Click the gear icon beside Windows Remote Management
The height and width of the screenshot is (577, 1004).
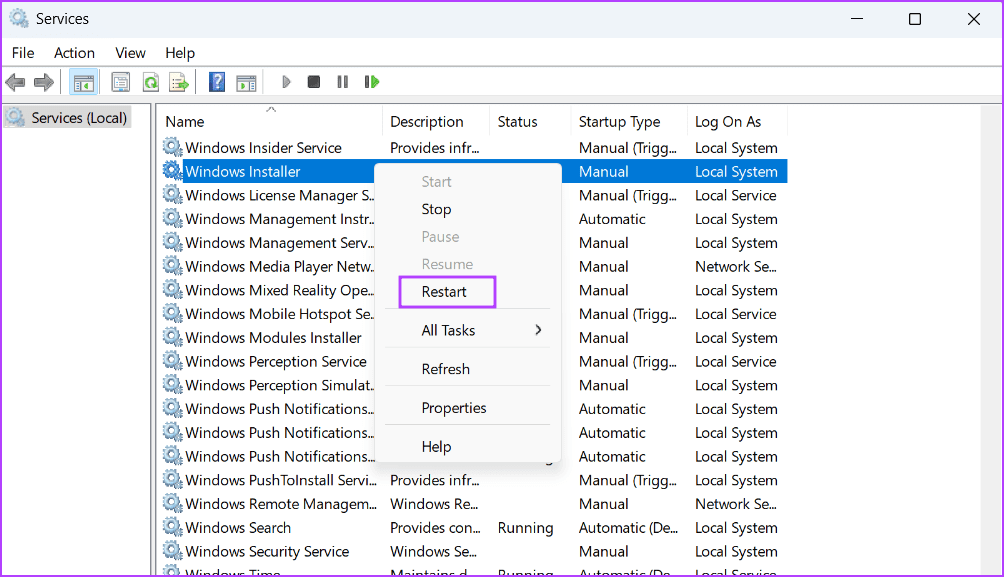[x=172, y=503]
